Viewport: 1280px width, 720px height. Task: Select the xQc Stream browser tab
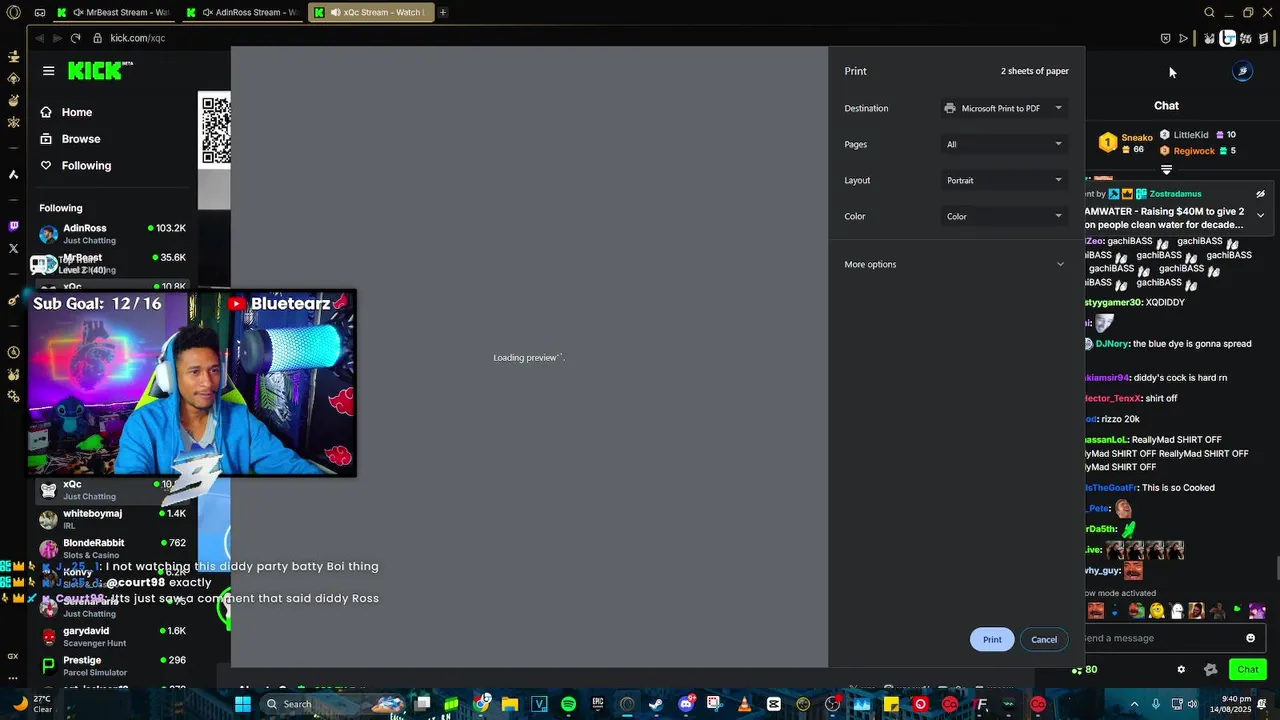click(370, 12)
